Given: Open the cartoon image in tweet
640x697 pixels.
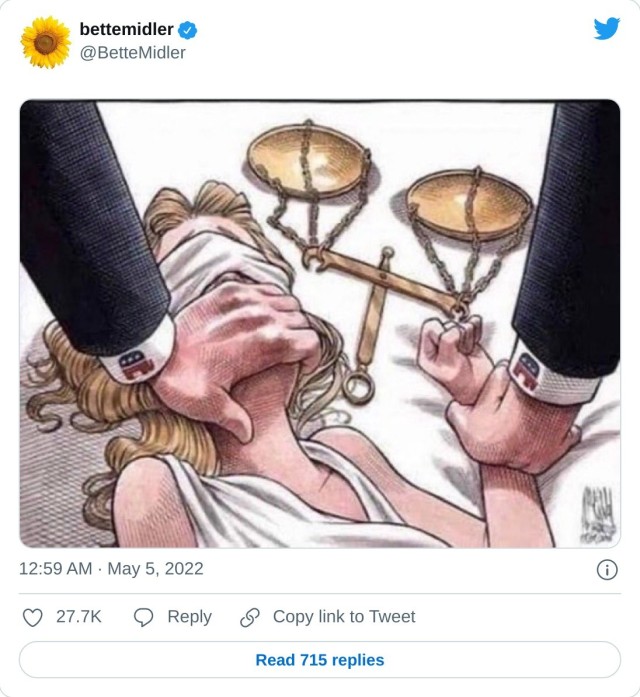Looking at the screenshot, I should pyautogui.click(x=320, y=324).
